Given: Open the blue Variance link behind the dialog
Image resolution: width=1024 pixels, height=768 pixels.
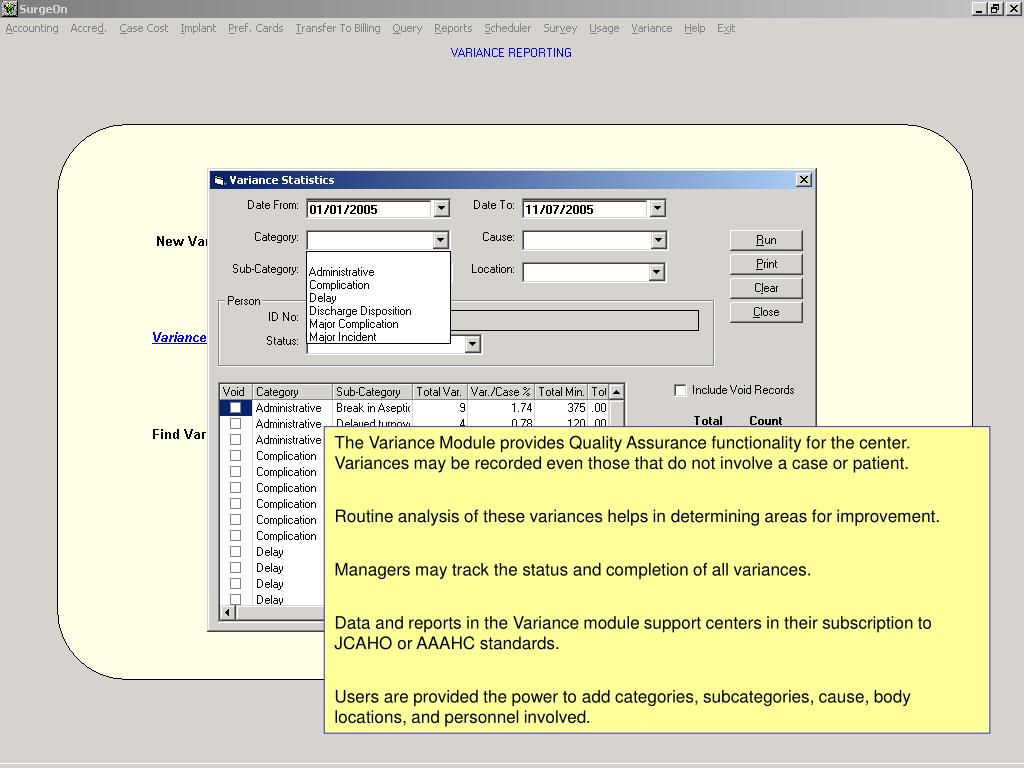Looking at the screenshot, I should coord(179,338).
